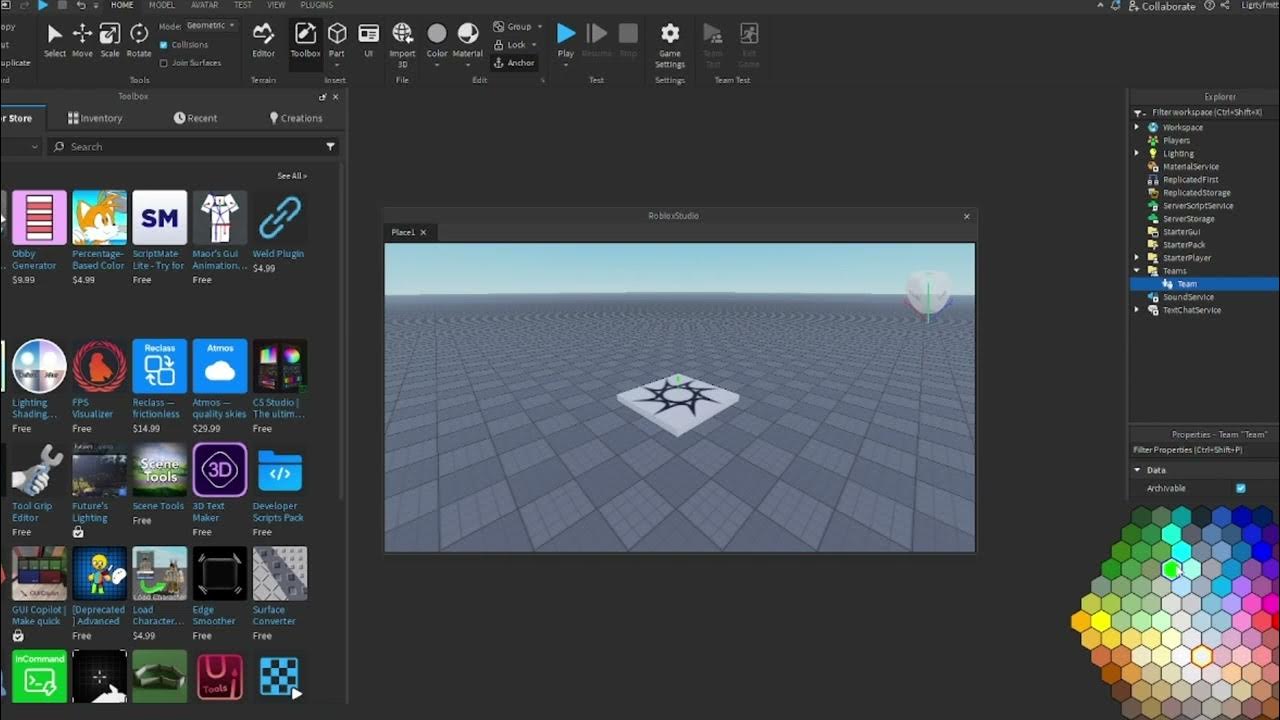Image resolution: width=1280 pixels, height=720 pixels.
Task: Select the ScriptMate Lite plugin
Action: click(x=159, y=217)
